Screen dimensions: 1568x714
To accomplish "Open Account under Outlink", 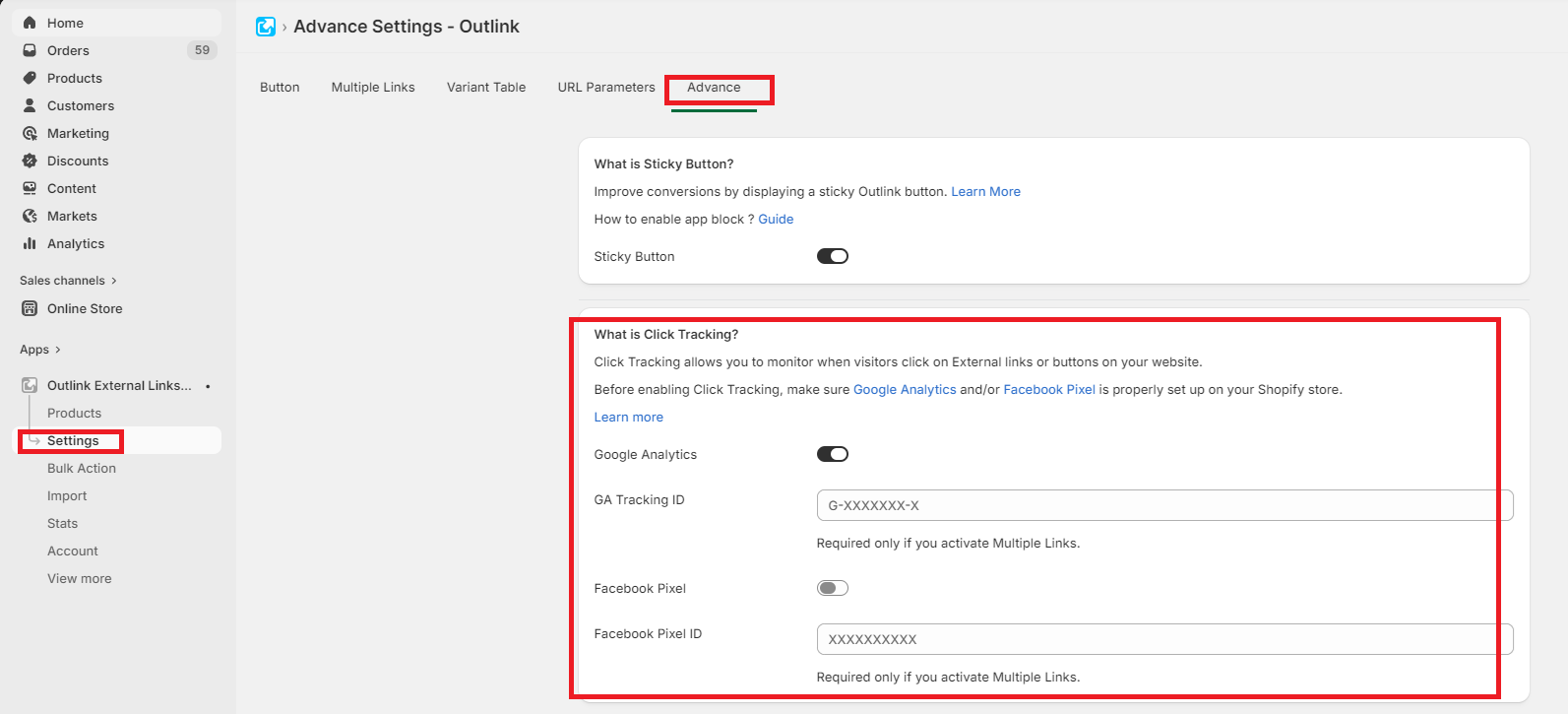I will pos(73,551).
